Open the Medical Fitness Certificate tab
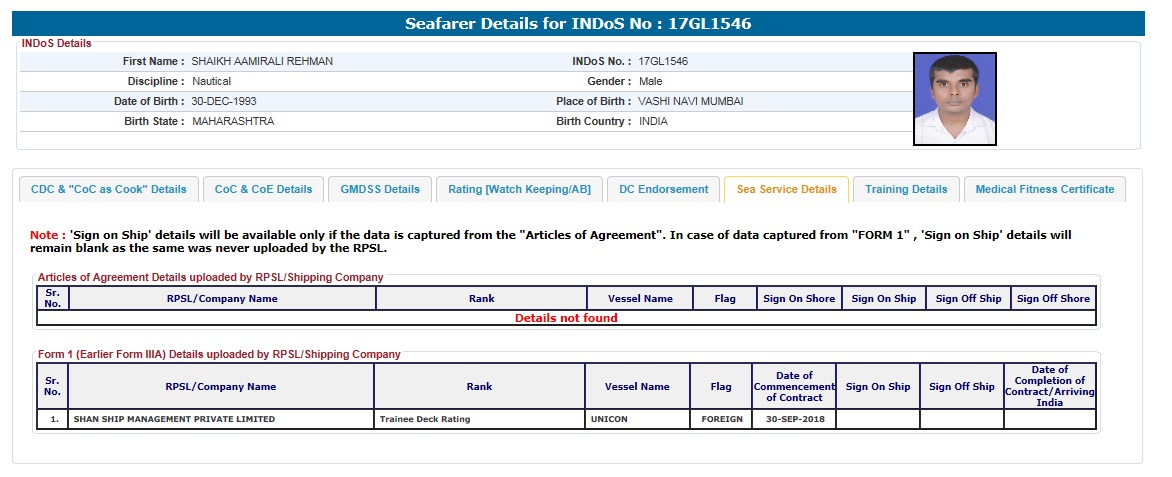Viewport: 1172px width, 477px height. click(1044, 189)
